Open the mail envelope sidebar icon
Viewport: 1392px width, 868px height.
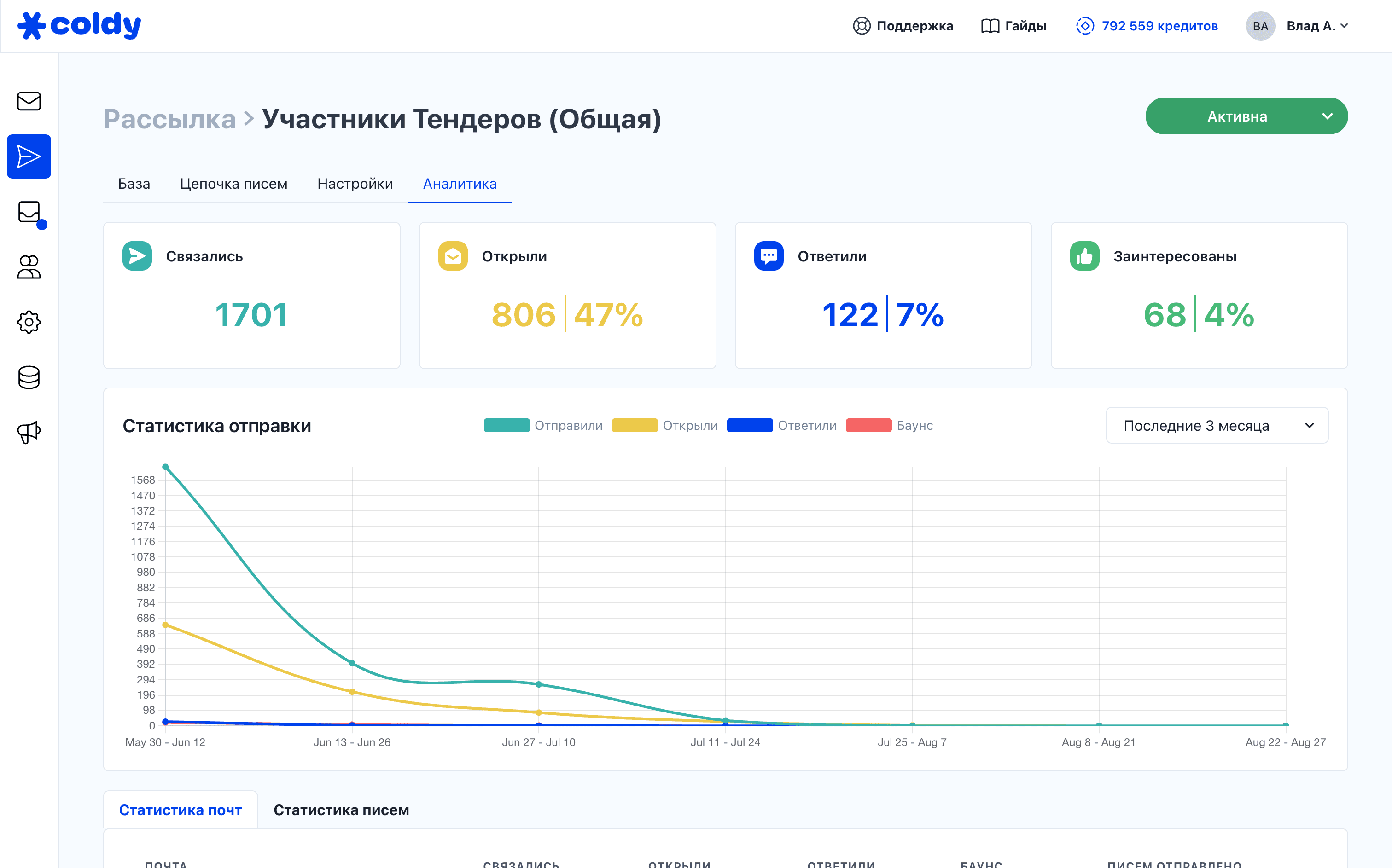(29, 101)
